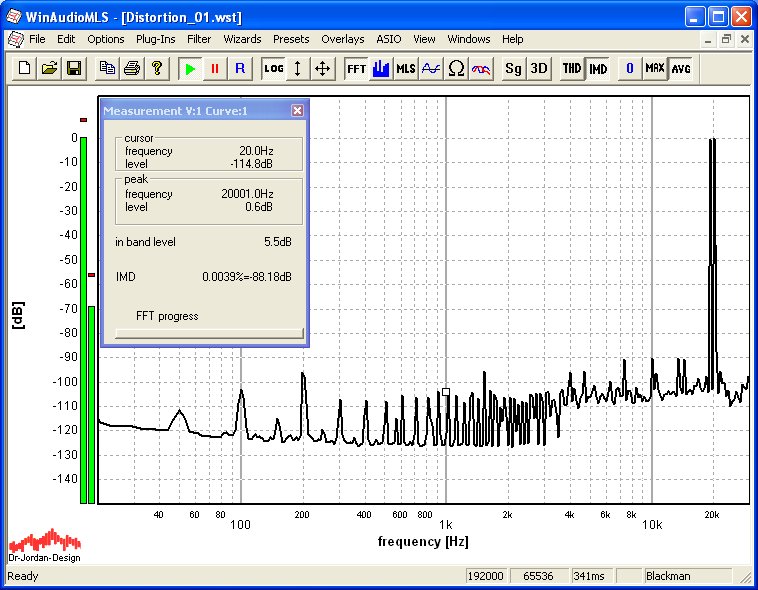Image resolution: width=758 pixels, height=590 pixels.
Task: Click vertical autoscale arrow icon
Action: (x=298, y=69)
